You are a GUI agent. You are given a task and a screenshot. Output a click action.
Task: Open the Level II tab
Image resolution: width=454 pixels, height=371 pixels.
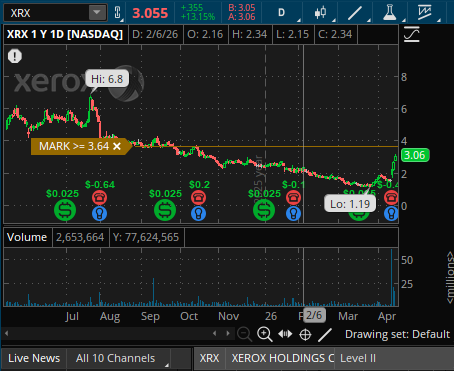click(x=358, y=358)
